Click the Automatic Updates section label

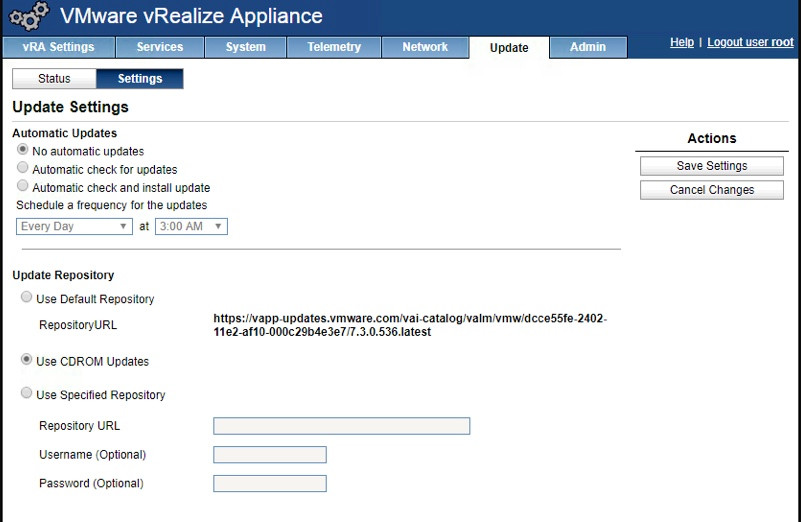point(65,133)
